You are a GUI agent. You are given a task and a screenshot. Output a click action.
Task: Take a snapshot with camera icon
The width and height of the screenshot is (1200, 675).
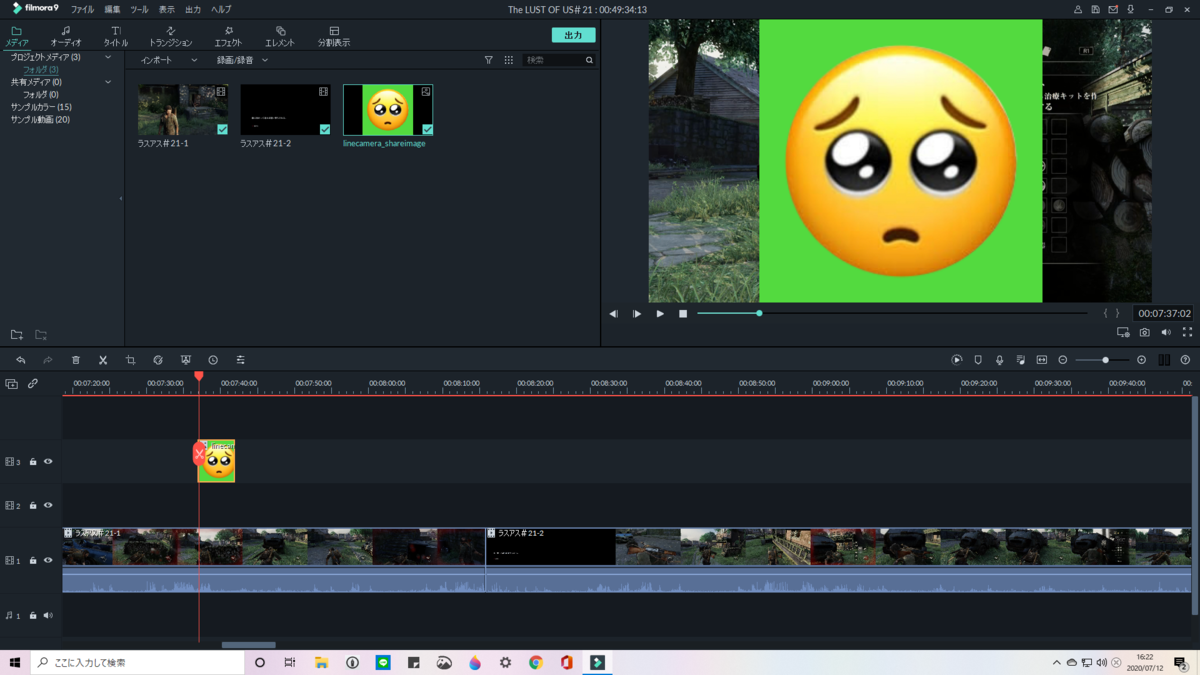click(x=1145, y=332)
